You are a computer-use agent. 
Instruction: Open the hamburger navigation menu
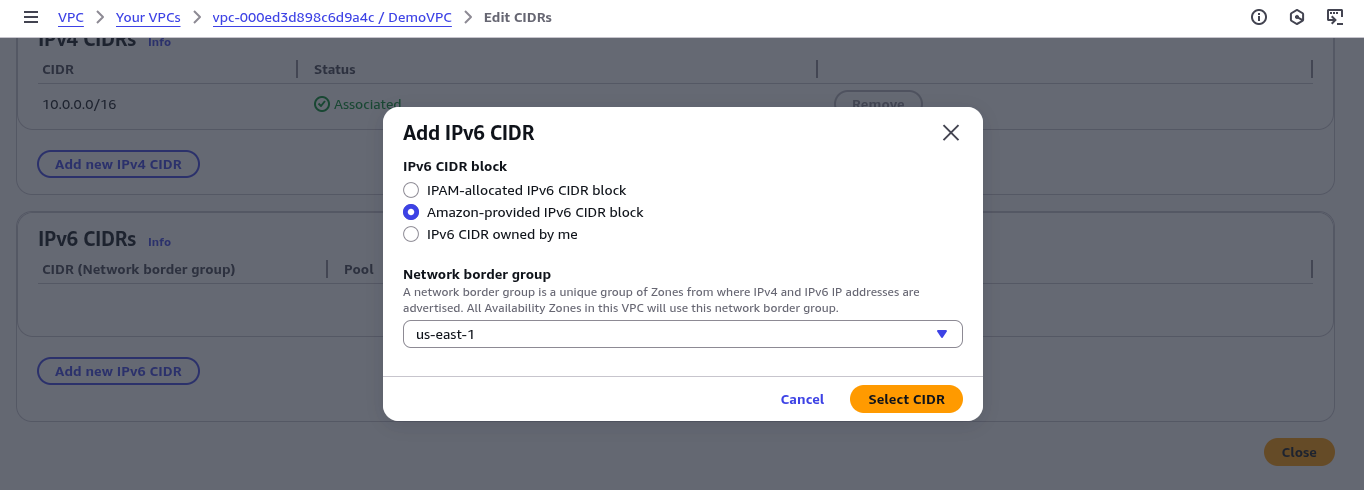pos(30,17)
